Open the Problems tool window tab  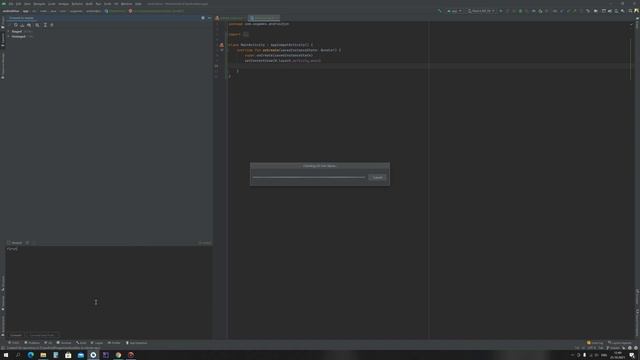click(32, 343)
